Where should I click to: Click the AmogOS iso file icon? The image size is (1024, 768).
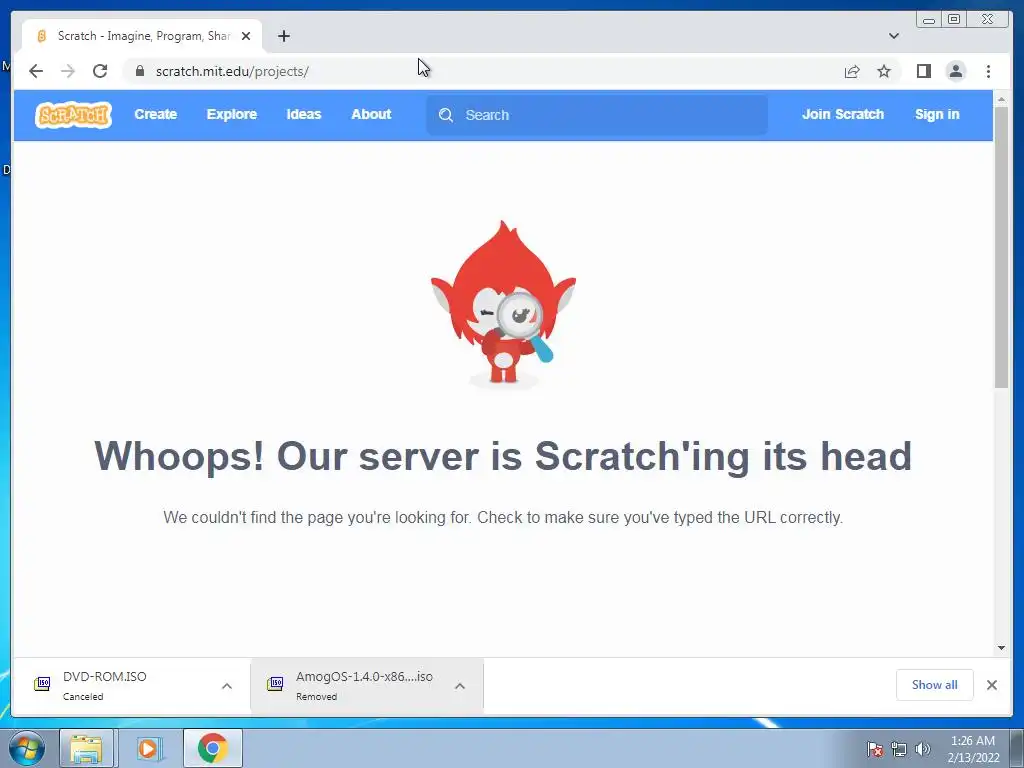click(275, 684)
